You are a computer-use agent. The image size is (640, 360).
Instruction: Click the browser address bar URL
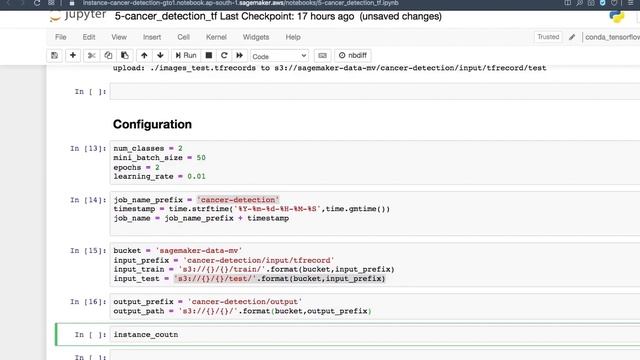tap(240, 3)
